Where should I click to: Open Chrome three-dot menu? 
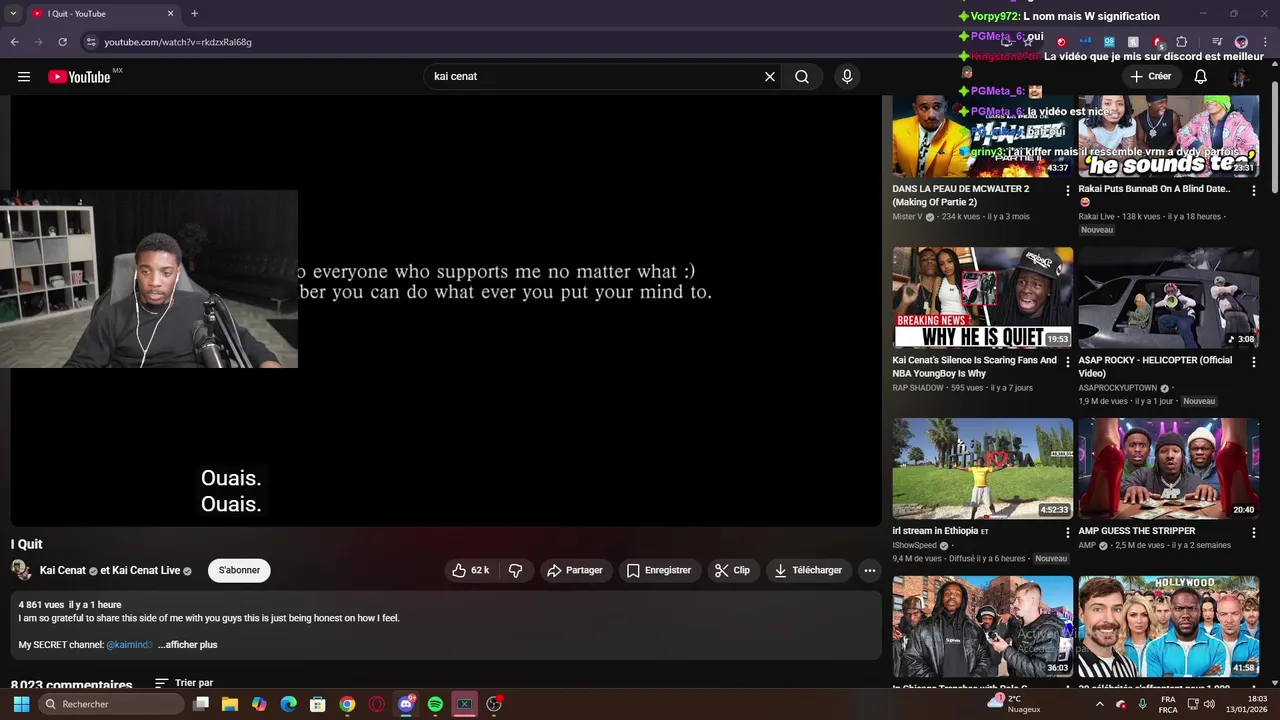tap(1264, 42)
